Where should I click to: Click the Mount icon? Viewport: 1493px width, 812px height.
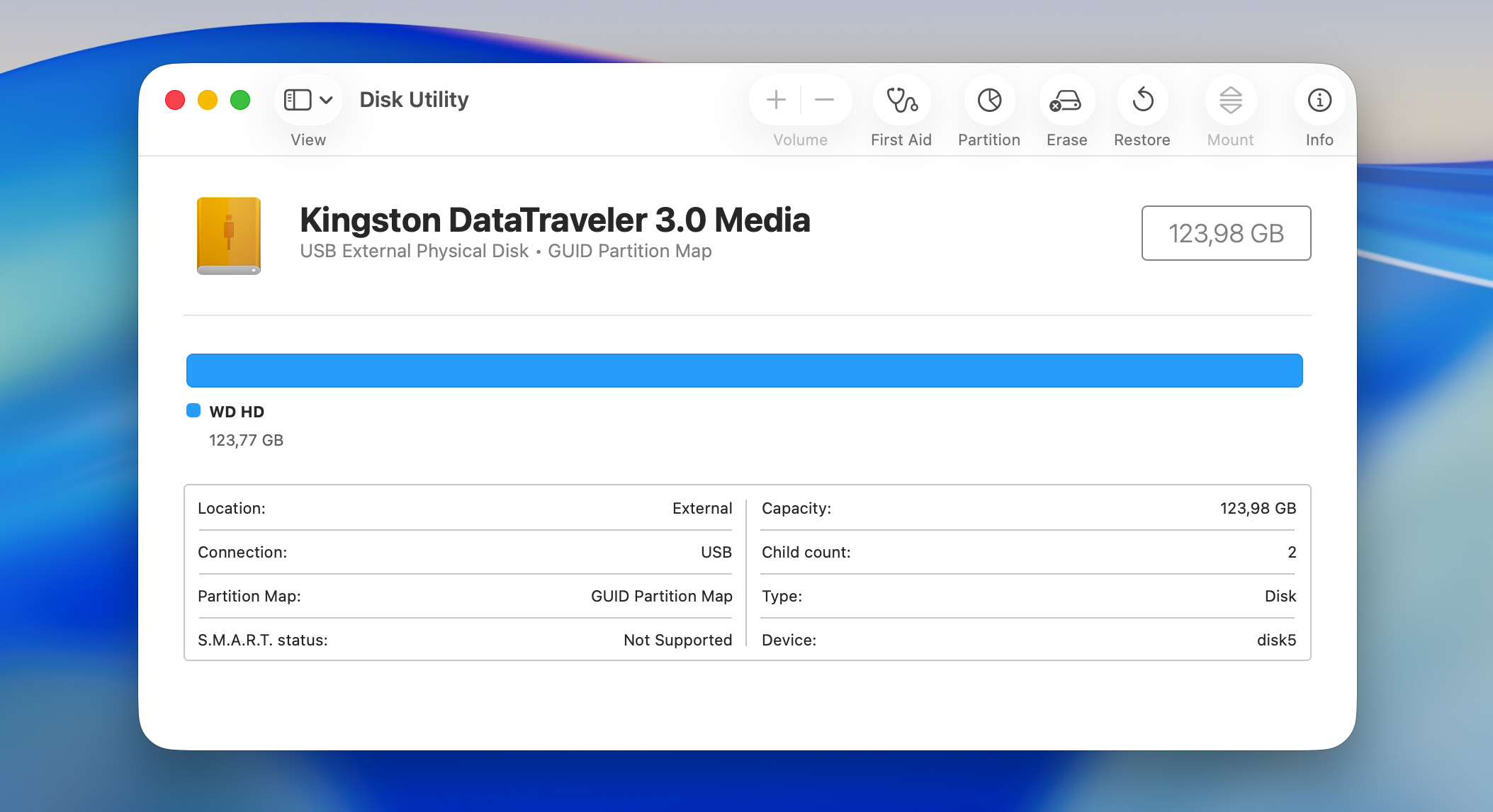pyautogui.click(x=1231, y=100)
